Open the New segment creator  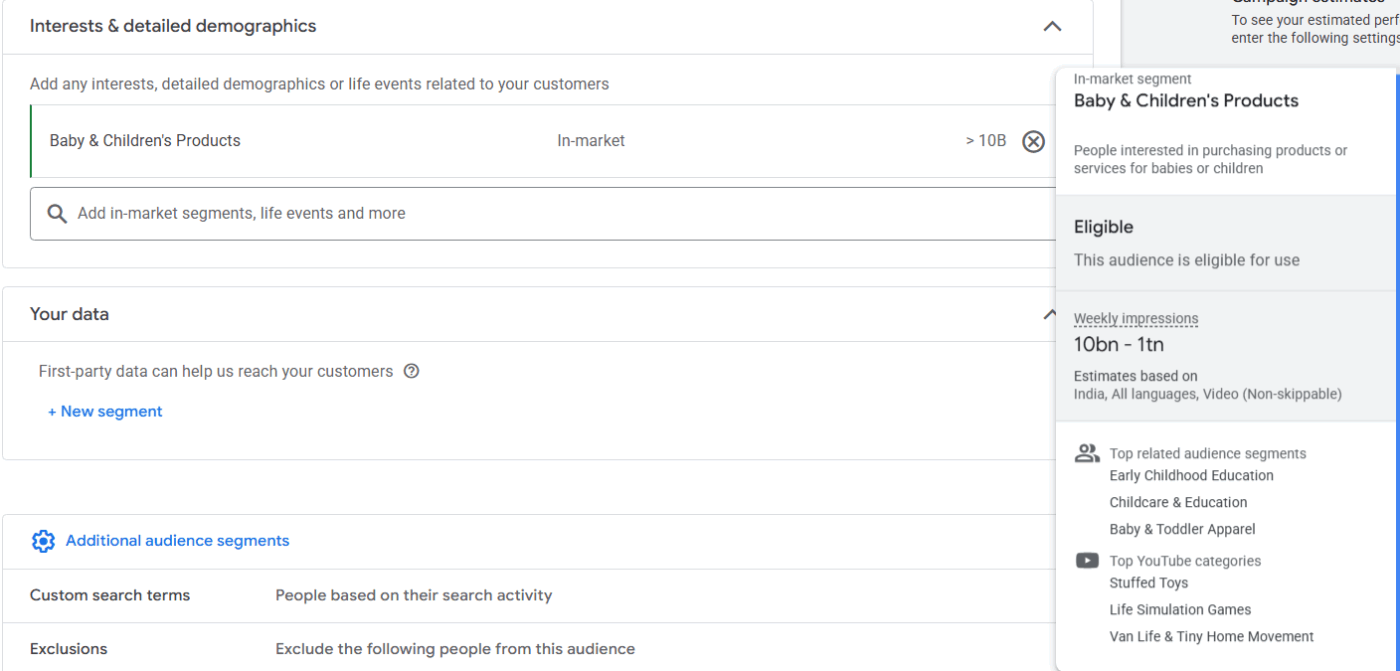(x=105, y=411)
